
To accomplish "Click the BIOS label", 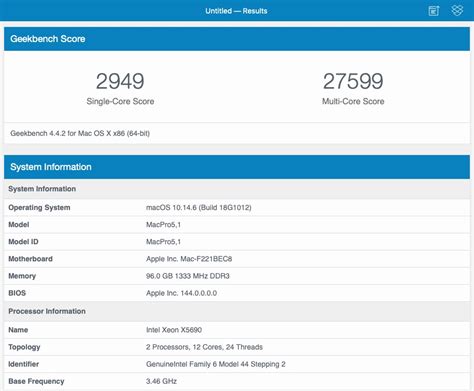I will click(17, 293).
